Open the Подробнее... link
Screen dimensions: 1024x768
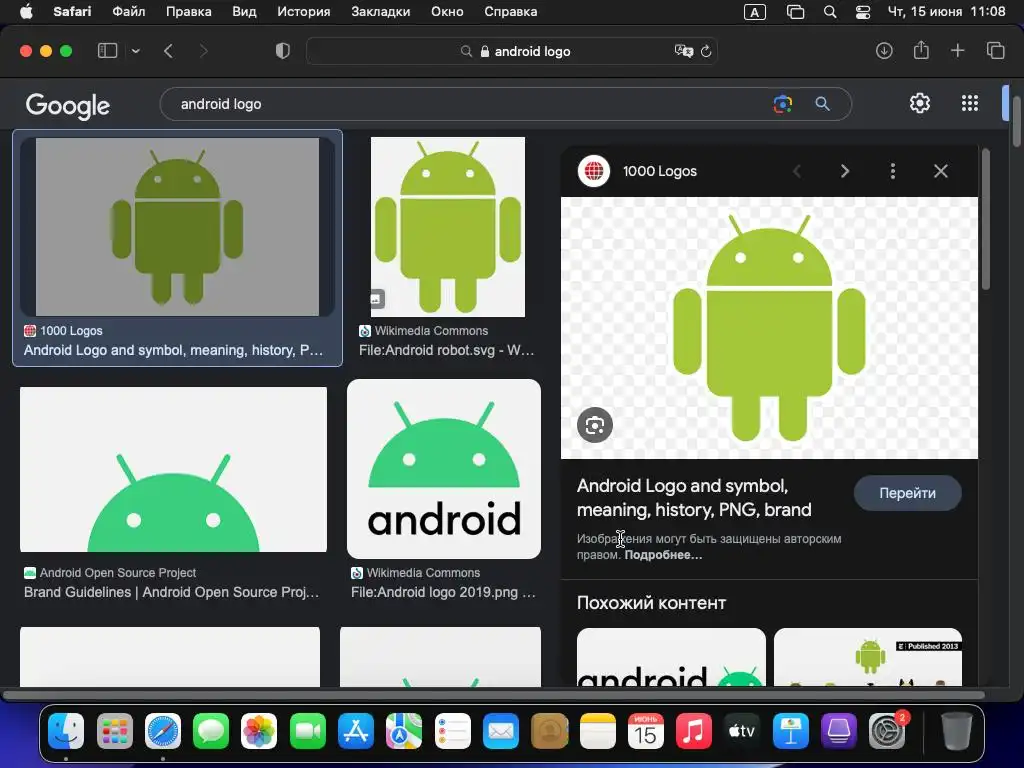click(663, 554)
